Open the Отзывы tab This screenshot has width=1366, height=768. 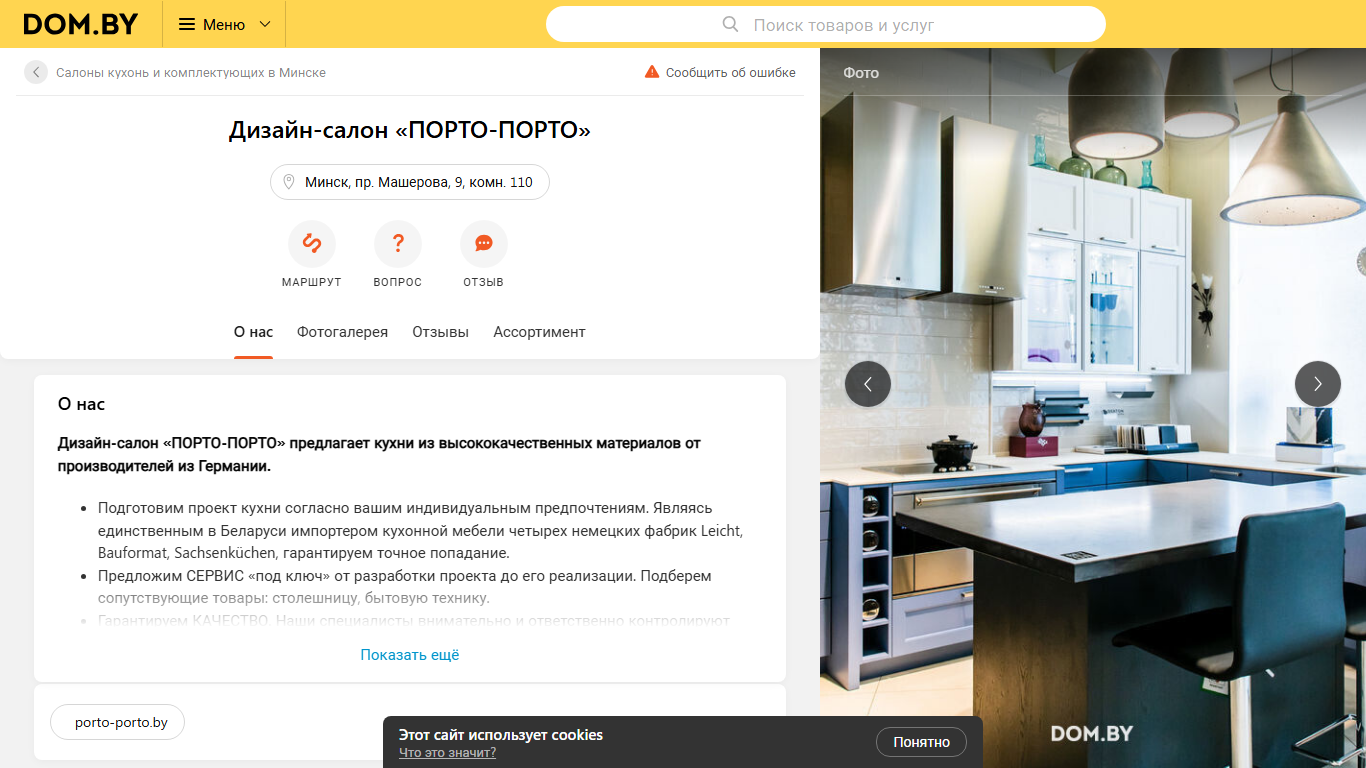tap(441, 332)
